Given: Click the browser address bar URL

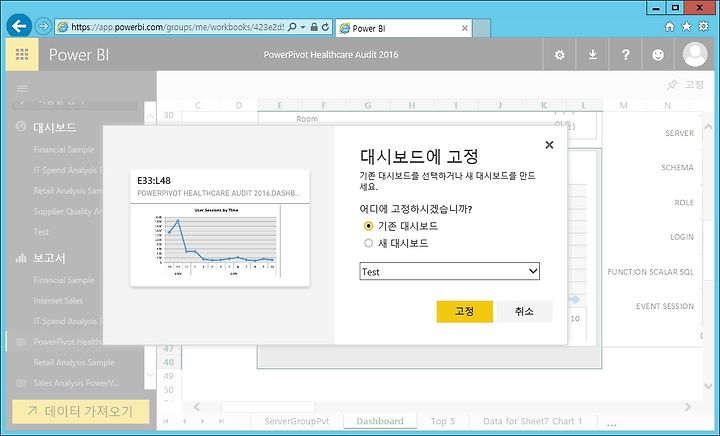Looking at the screenshot, I should pos(177,27).
